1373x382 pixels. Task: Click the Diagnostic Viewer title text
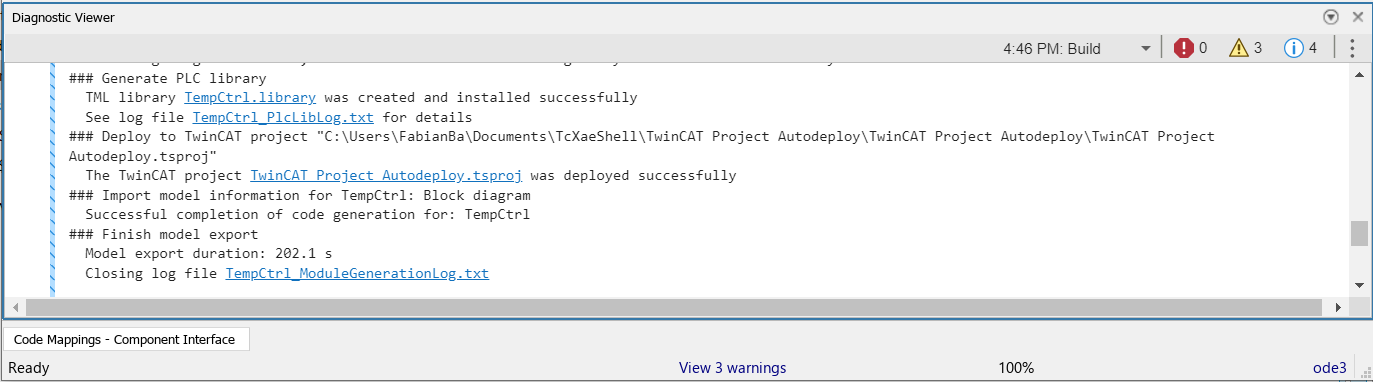pyautogui.click(x=63, y=18)
